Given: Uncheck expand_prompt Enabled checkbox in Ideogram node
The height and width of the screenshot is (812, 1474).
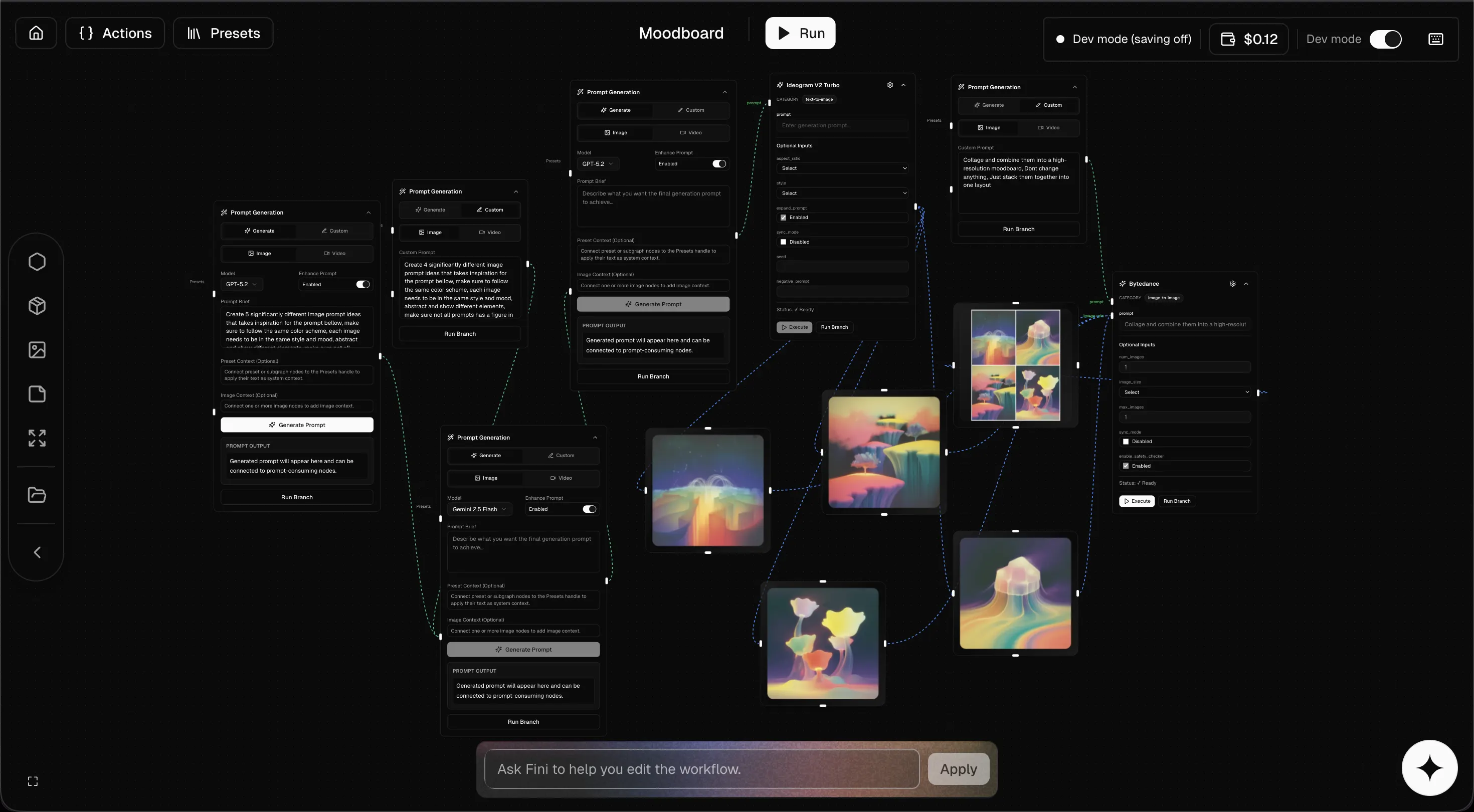Looking at the screenshot, I should (783, 218).
